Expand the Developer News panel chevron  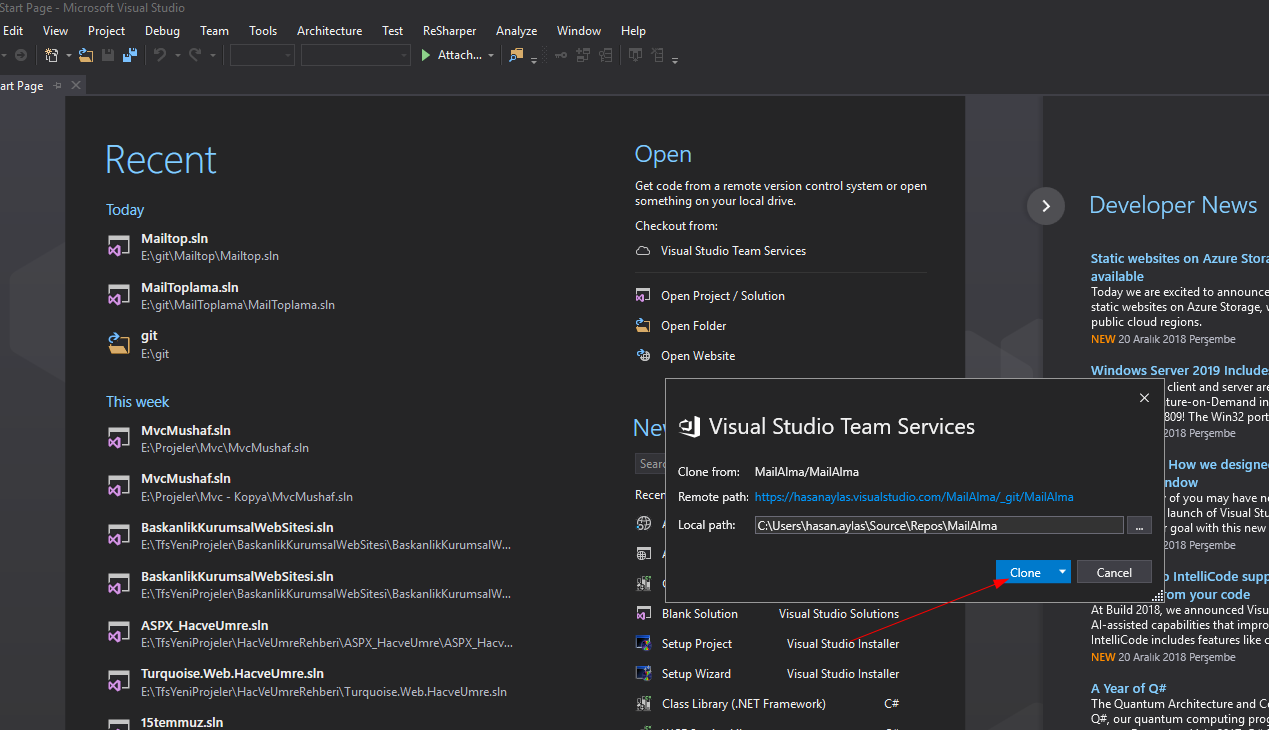click(1046, 206)
